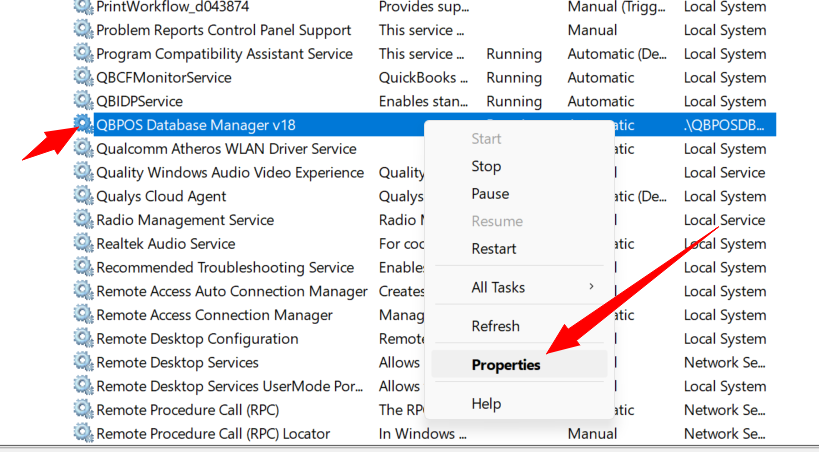Image resolution: width=819 pixels, height=452 pixels.
Task: Select the Remote Desktop Configuration name
Action: click(x=197, y=339)
